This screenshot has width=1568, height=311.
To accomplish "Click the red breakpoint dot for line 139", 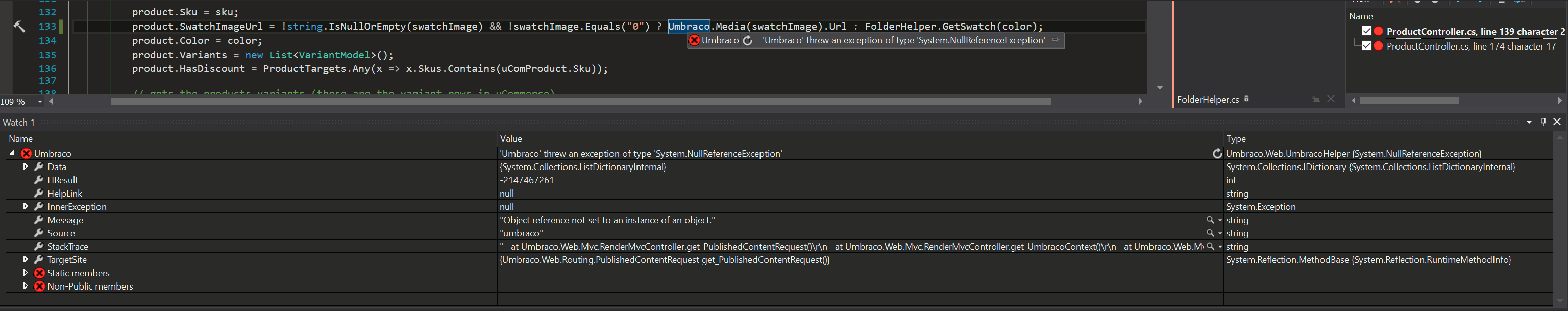I will coord(1379,31).
